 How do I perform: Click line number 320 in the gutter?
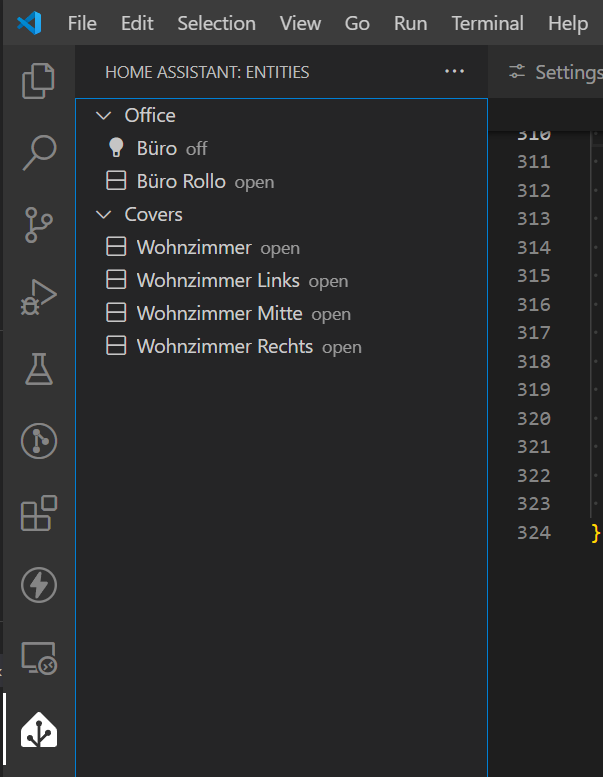coord(534,419)
